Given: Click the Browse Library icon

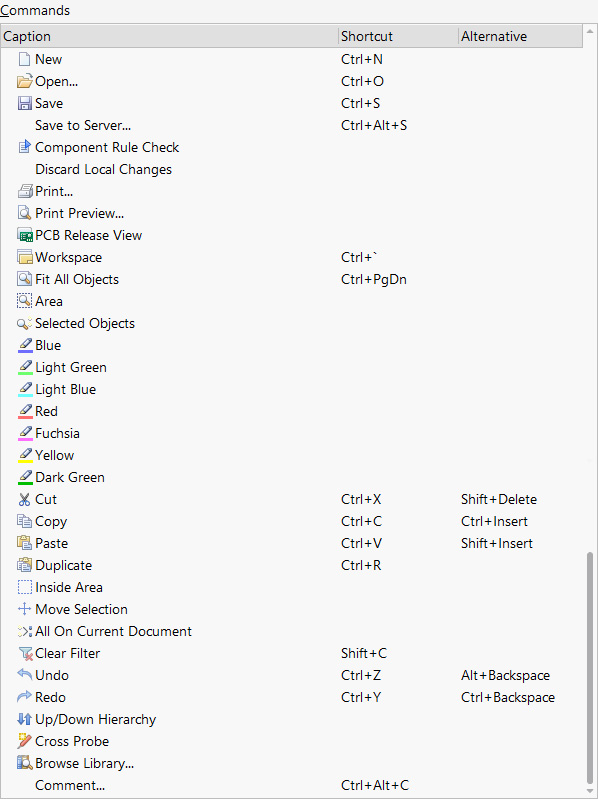Looking at the screenshot, I should coord(24,763).
